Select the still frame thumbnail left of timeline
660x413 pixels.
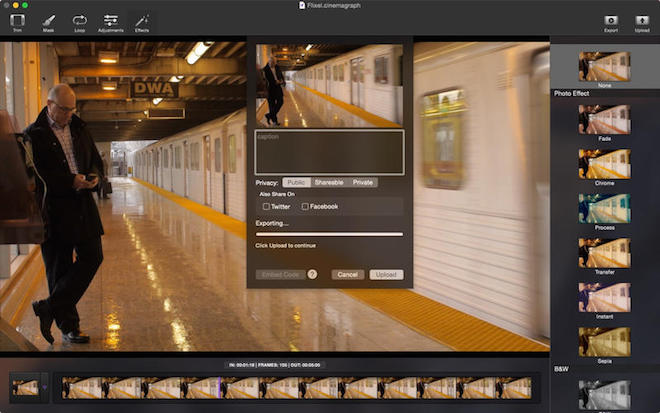[25, 388]
